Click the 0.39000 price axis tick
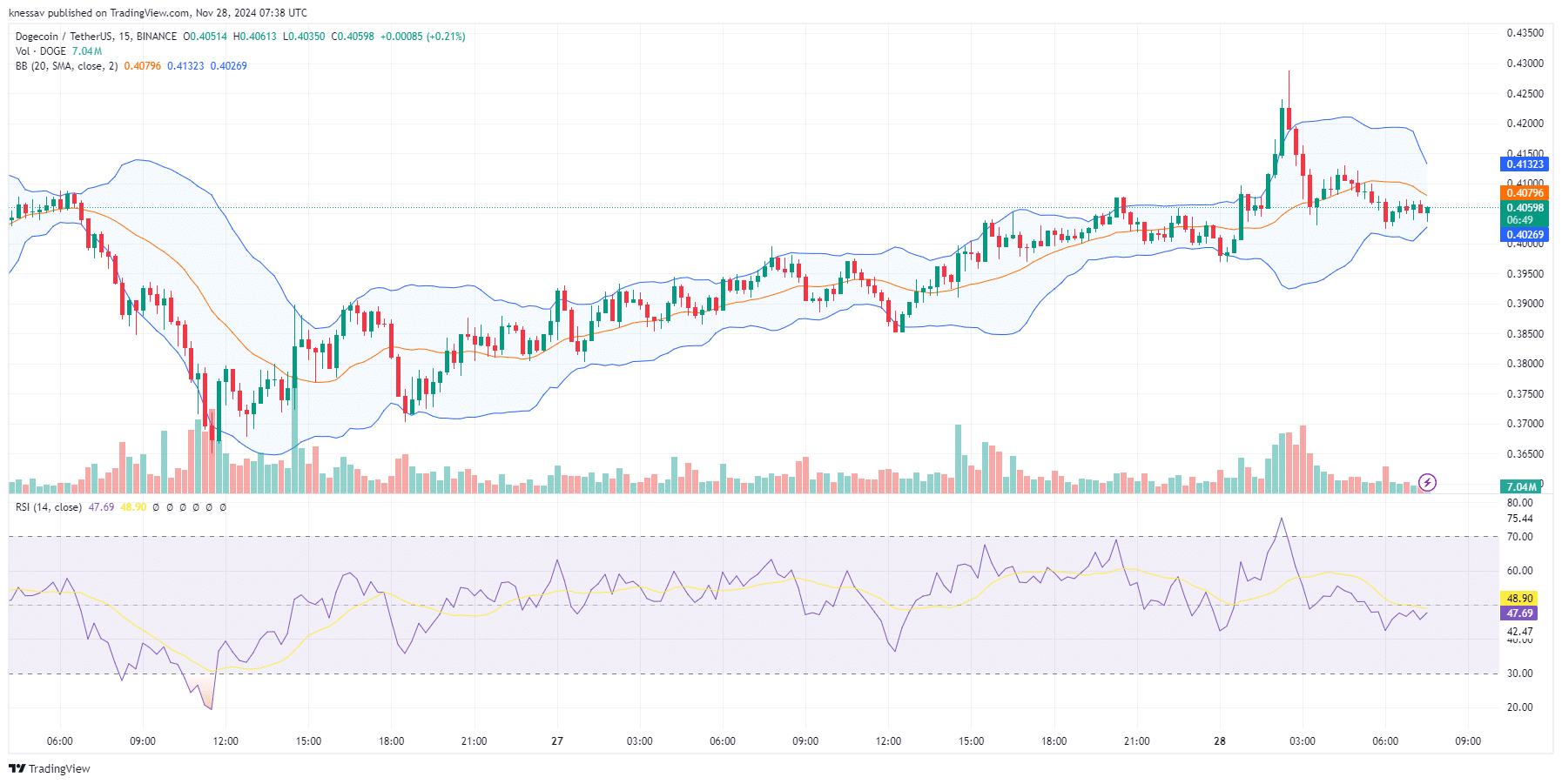This screenshot has width=1562, height=784. [1525, 304]
